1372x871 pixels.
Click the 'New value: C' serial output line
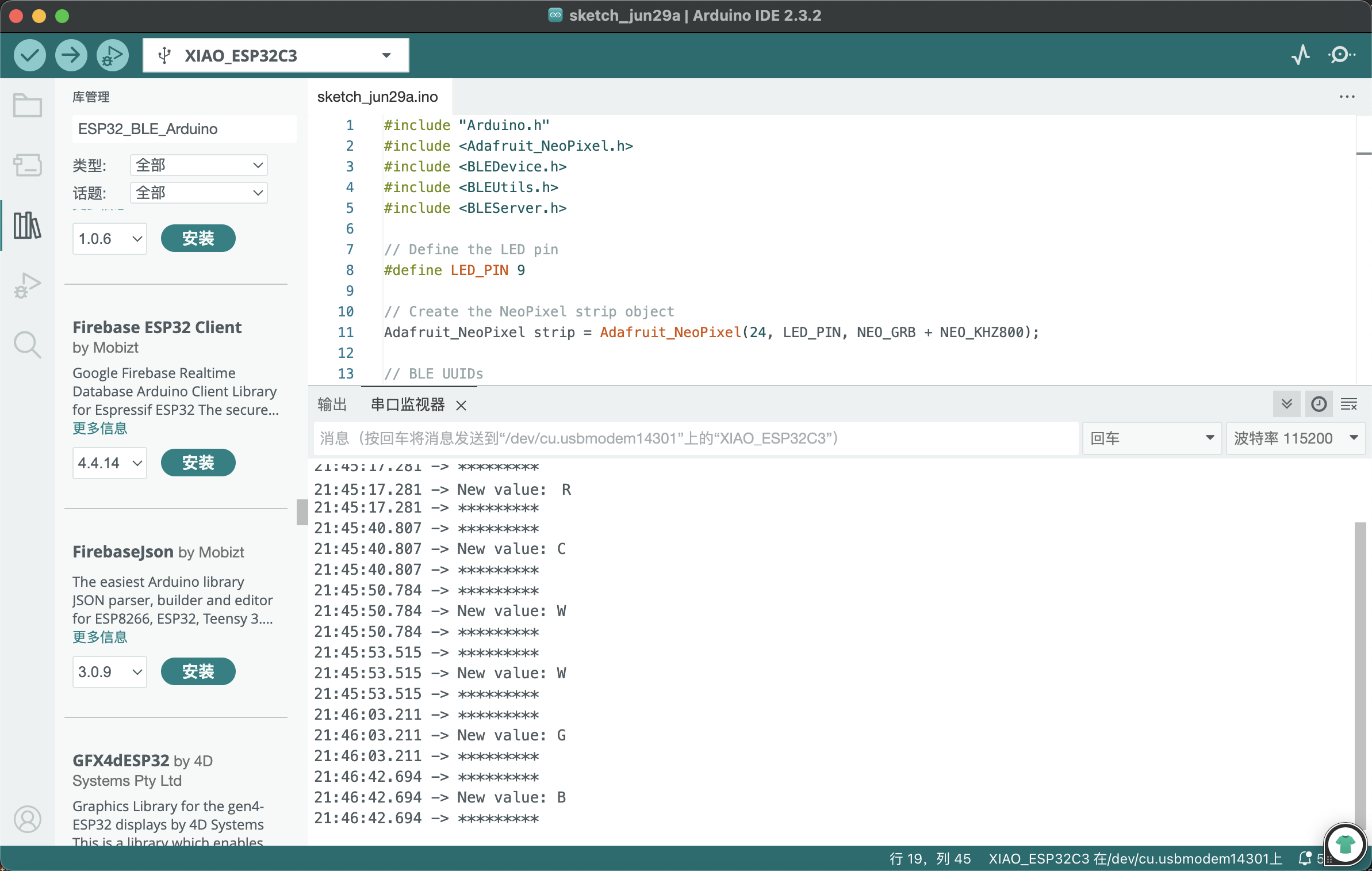tap(440, 549)
